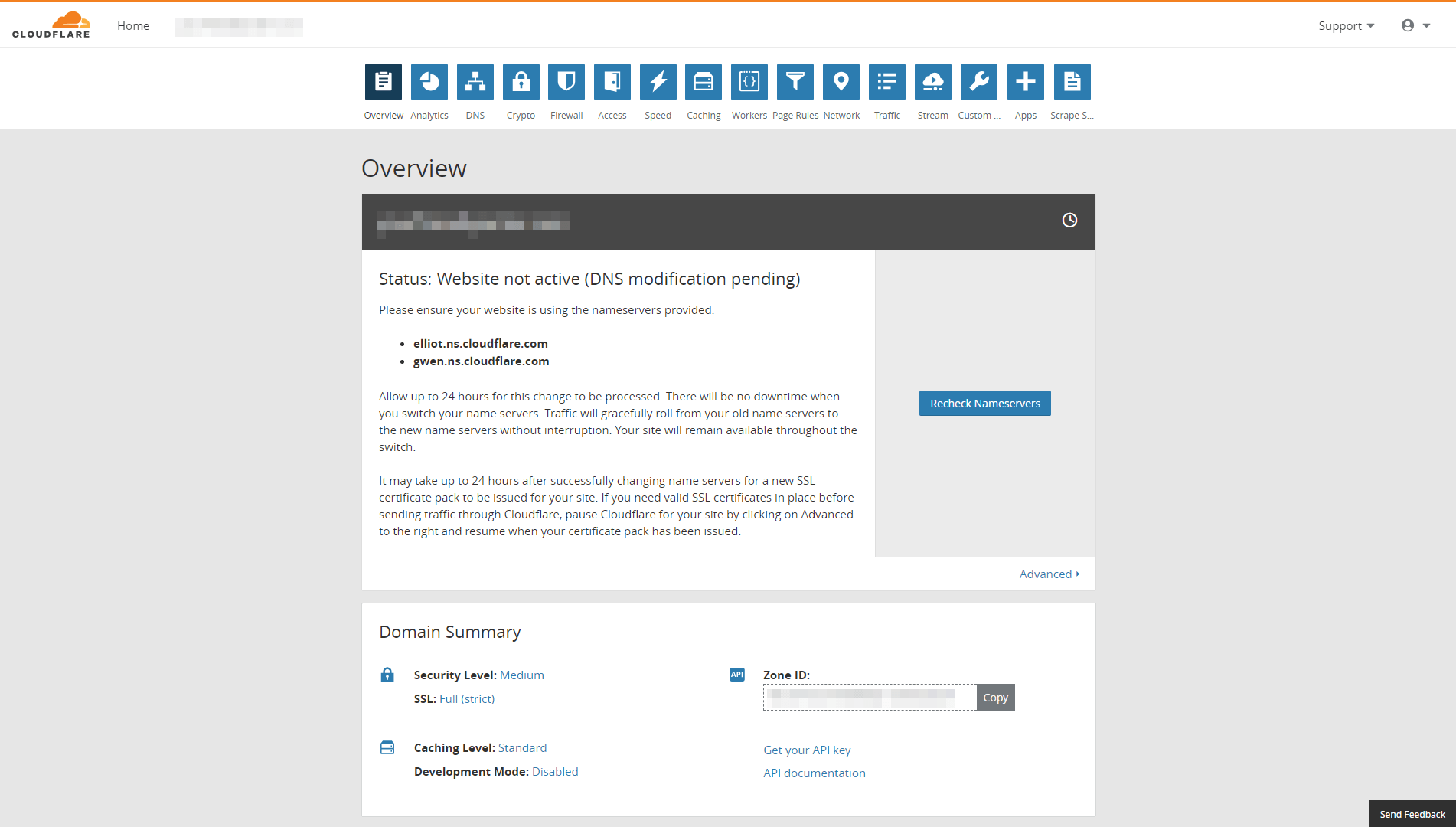Open the DNS network icon
The height and width of the screenshot is (827, 1456).
pos(475,82)
